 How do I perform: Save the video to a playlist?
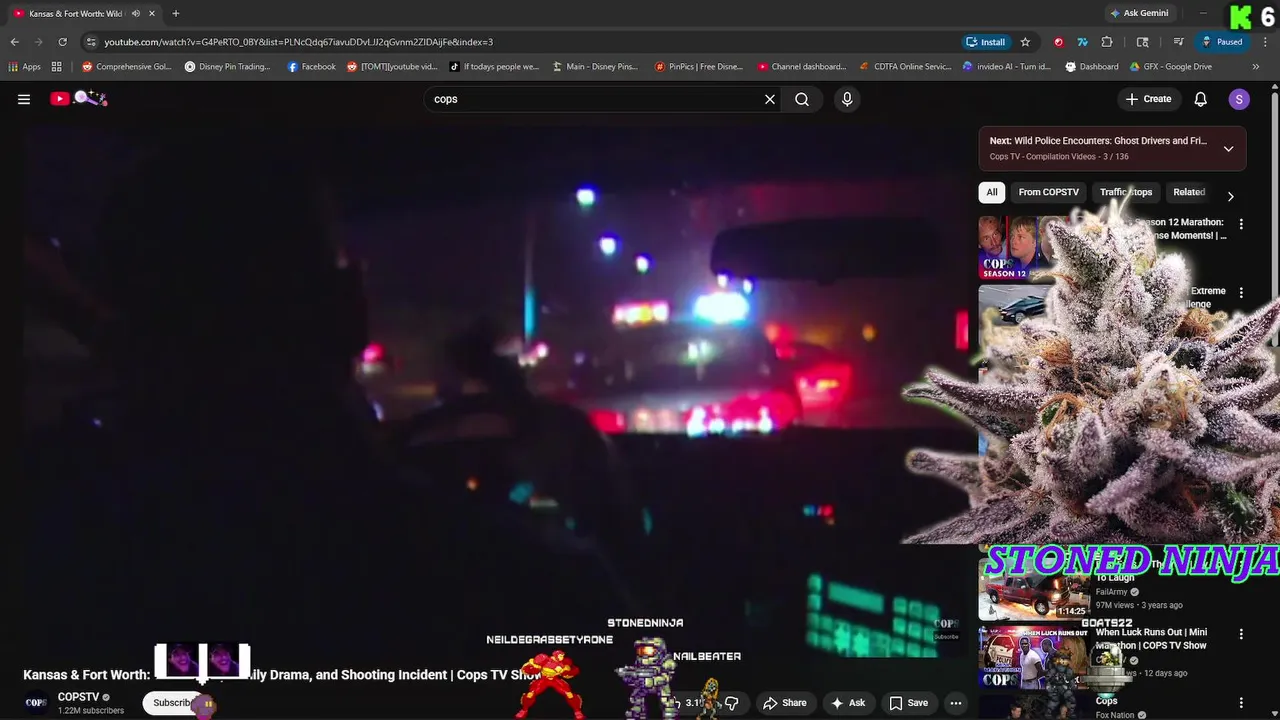(908, 703)
